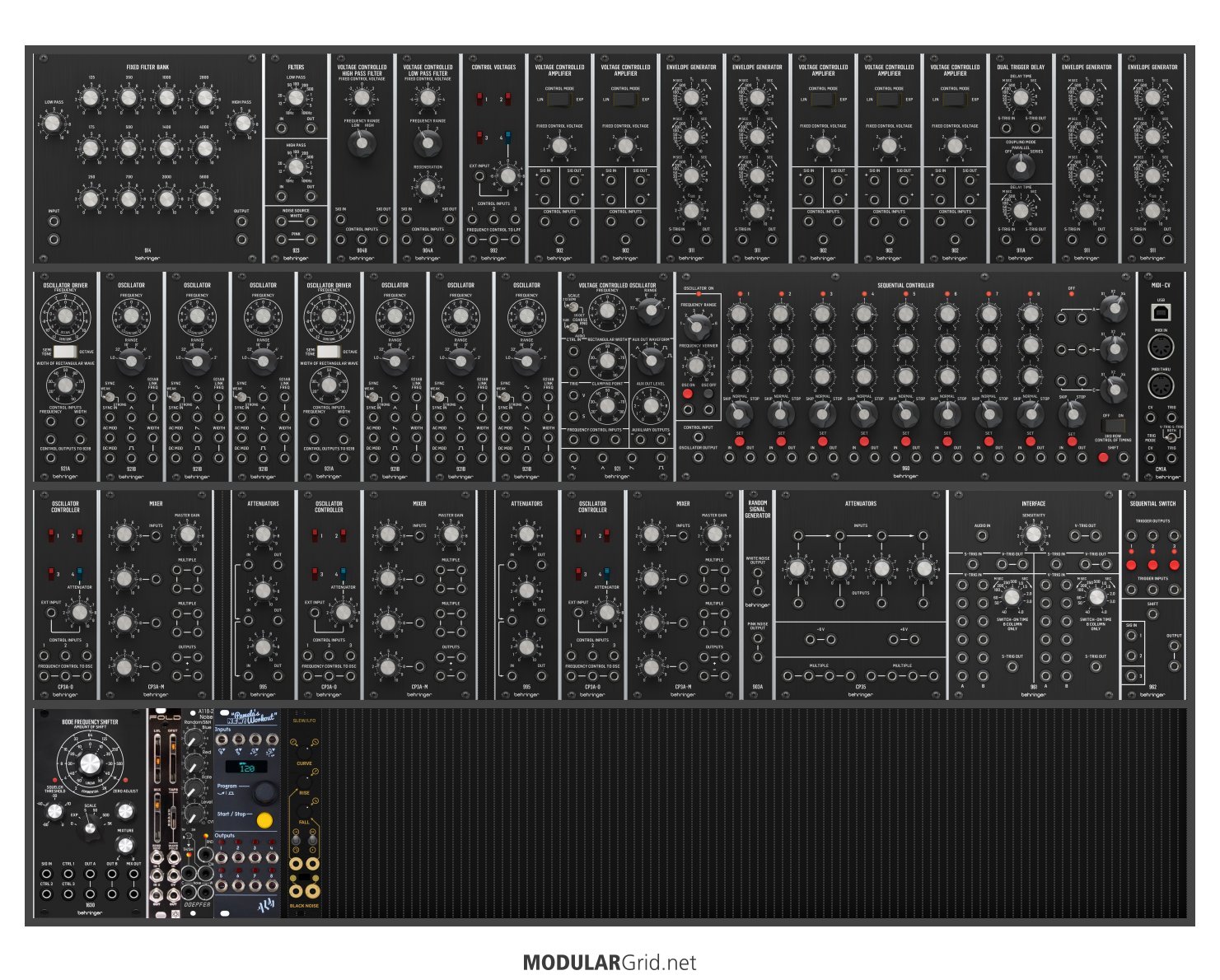Click the Squelch Threshold knob on Bode Frequency Shifter
Viewport: 1220px width, 980px height.
click(x=54, y=811)
